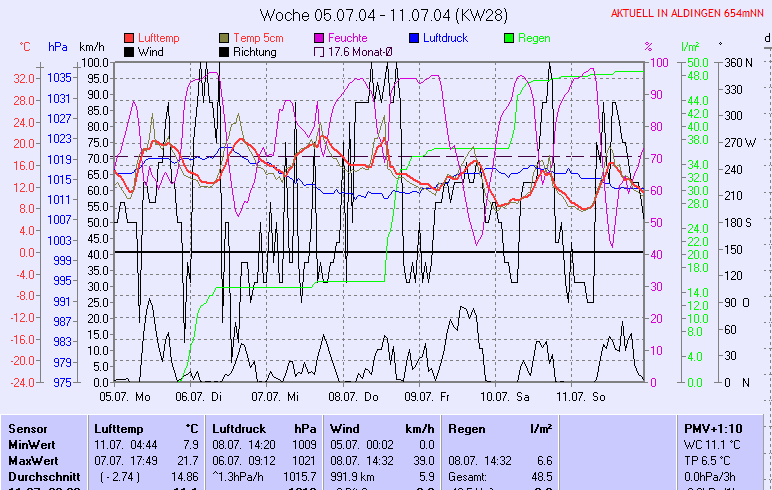Select the 05.07. Mo date marker

point(125,396)
